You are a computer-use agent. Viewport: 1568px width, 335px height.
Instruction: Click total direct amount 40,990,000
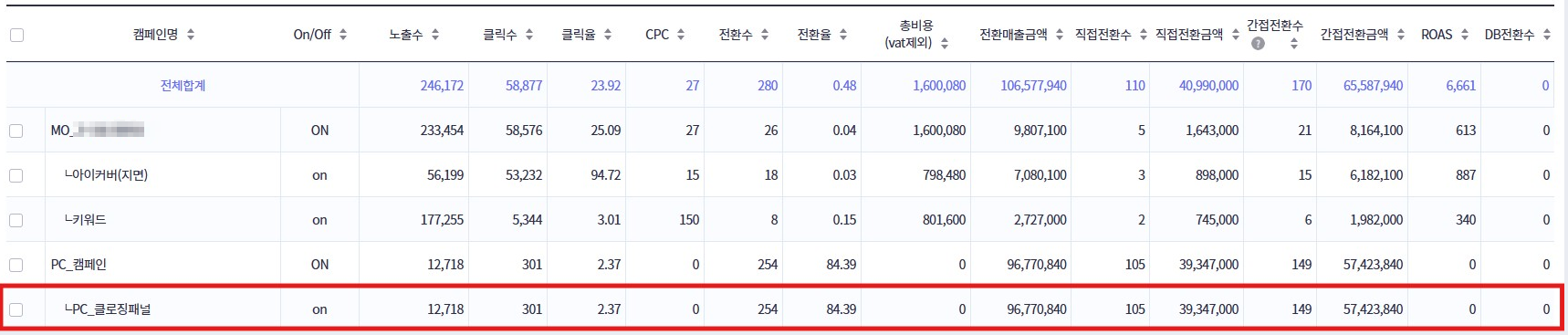pyautogui.click(x=1208, y=86)
